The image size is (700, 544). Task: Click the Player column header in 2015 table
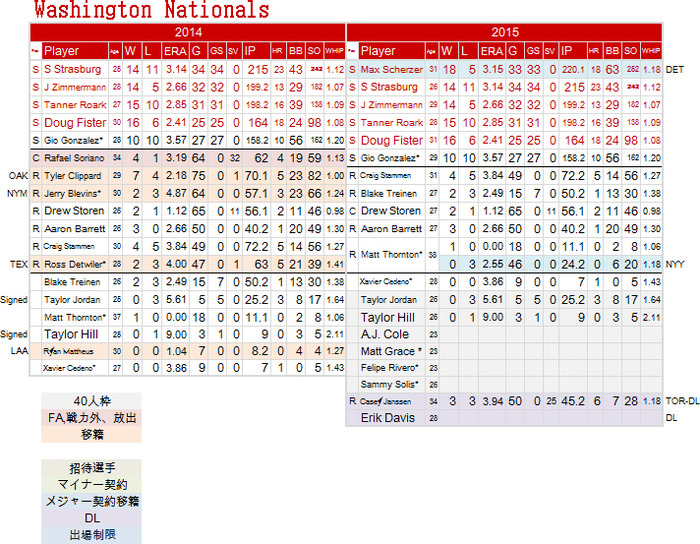392,51
